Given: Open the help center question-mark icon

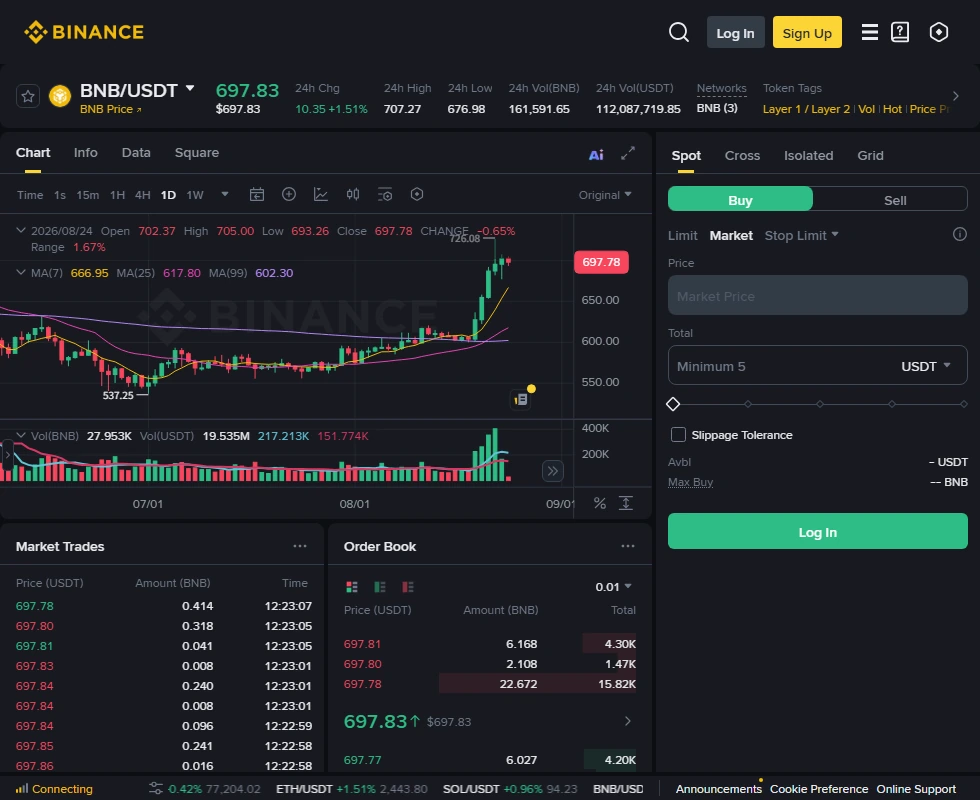Looking at the screenshot, I should [x=899, y=32].
